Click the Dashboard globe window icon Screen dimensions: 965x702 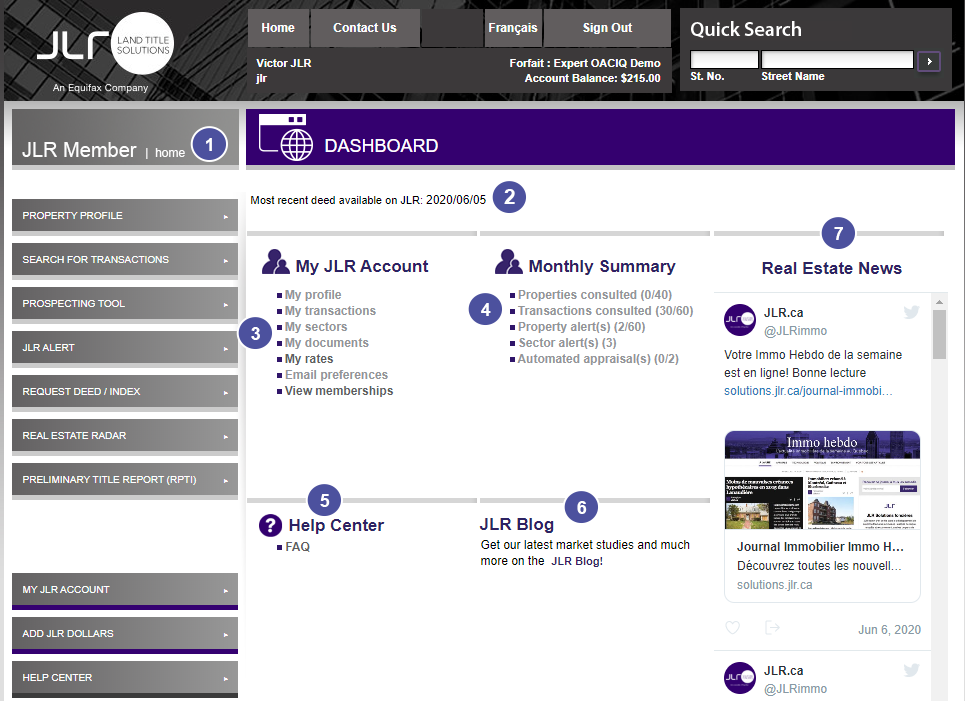click(x=285, y=138)
